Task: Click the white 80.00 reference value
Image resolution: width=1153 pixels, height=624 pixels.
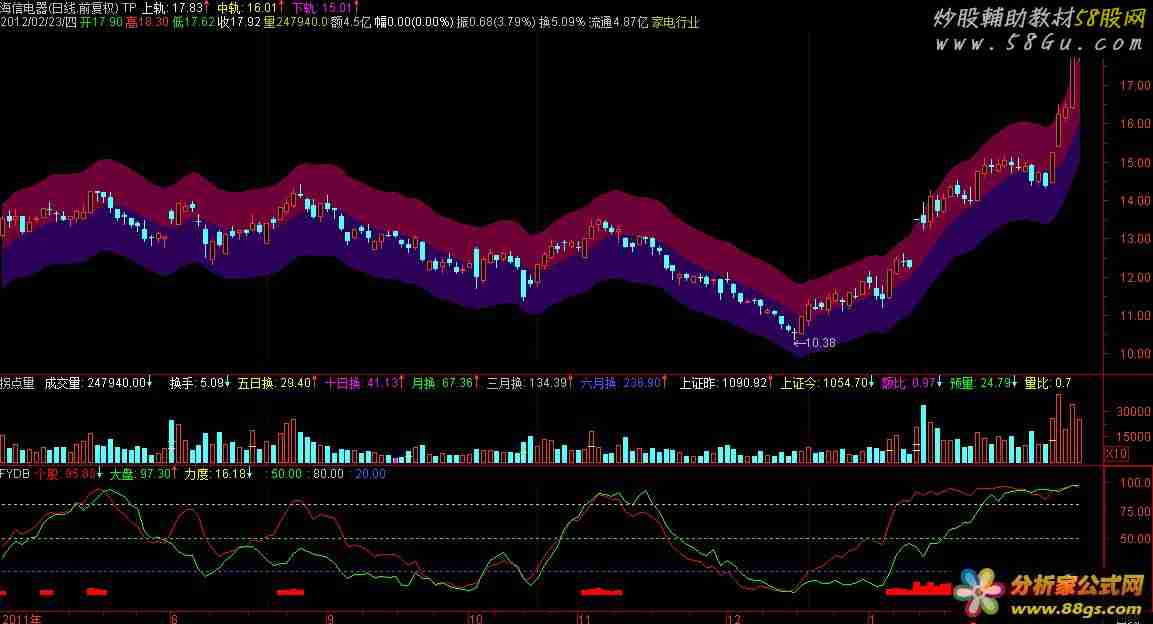Action: point(328,474)
